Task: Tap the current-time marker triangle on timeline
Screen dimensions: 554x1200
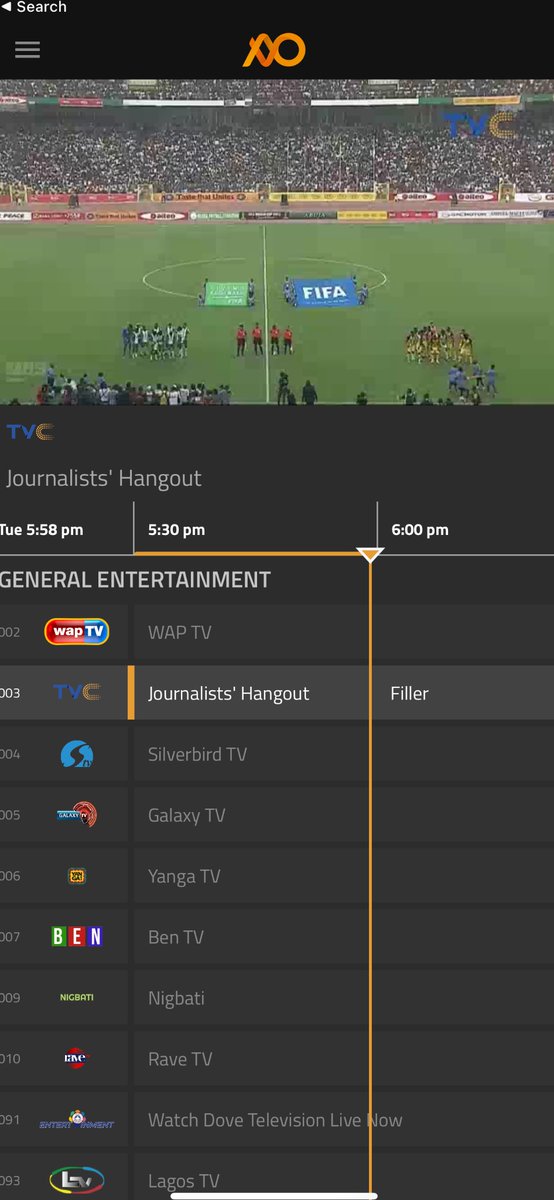Action: pos(370,554)
